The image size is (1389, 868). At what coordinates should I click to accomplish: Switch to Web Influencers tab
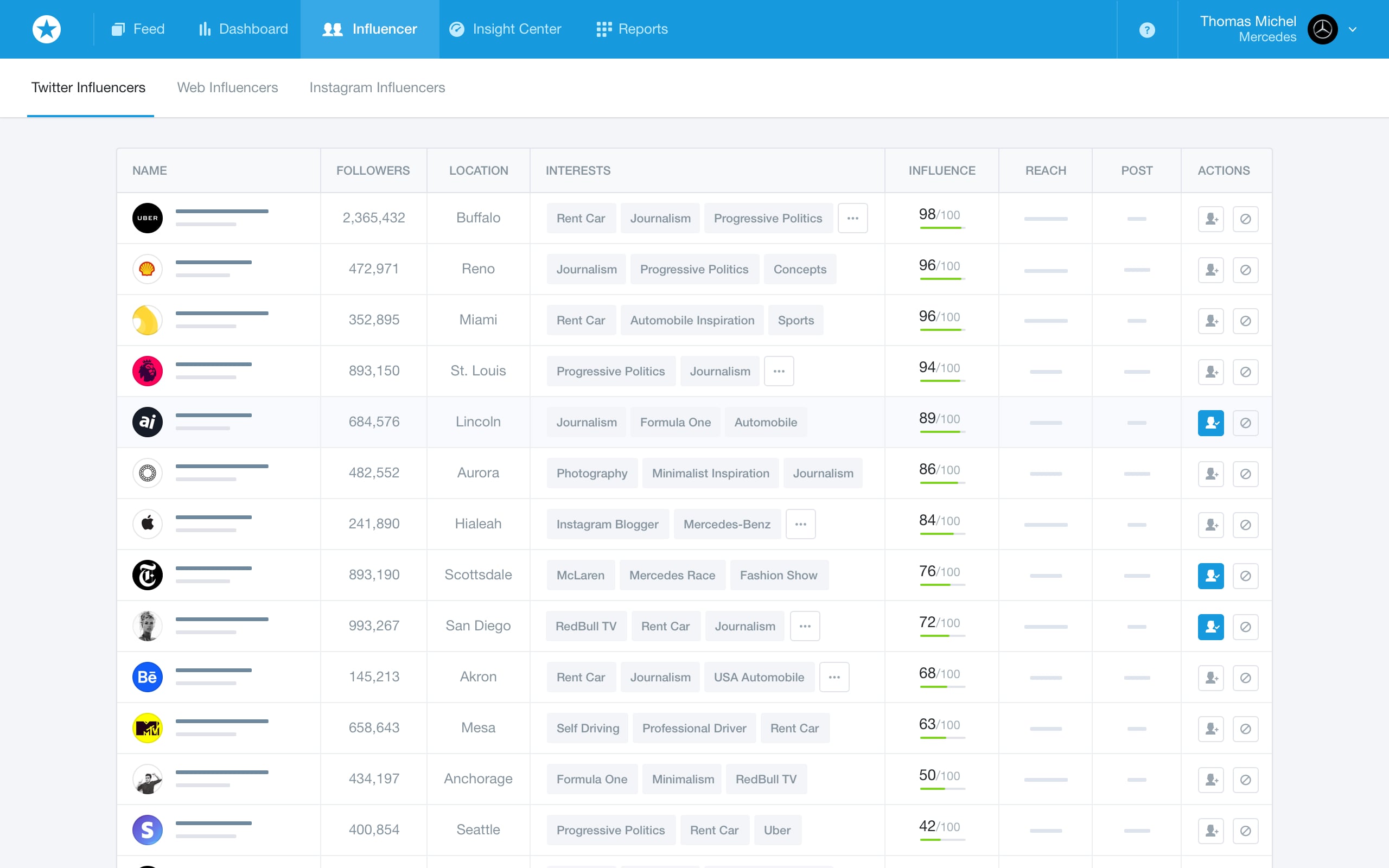[x=227, y=87]
